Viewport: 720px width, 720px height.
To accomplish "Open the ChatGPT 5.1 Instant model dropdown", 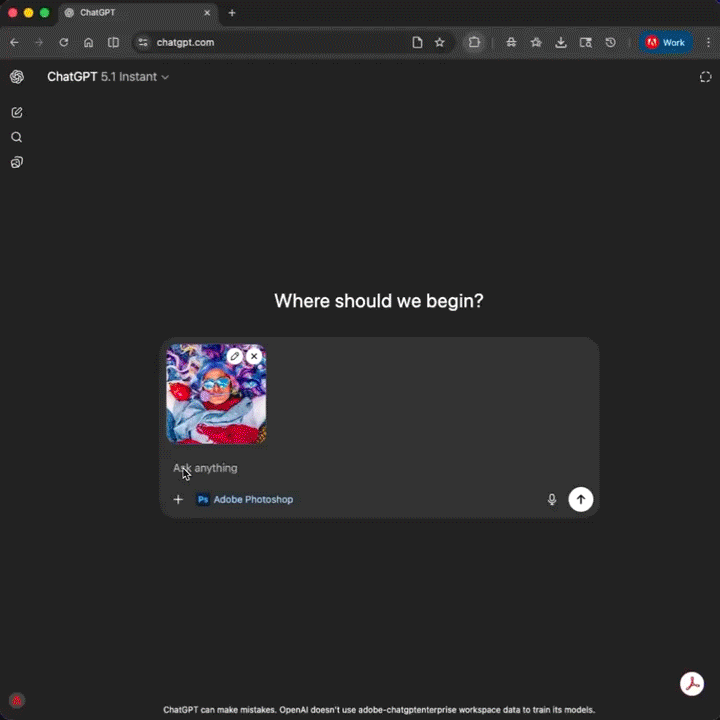I will (108, 77).
